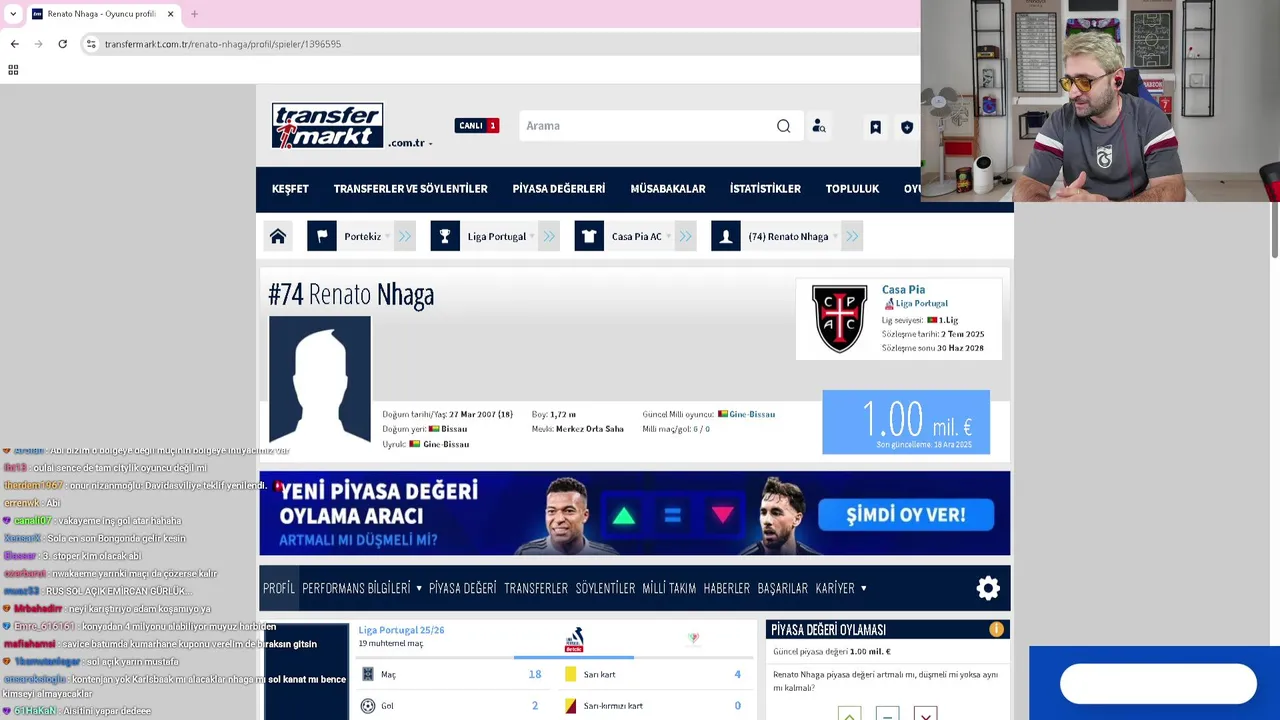Open the Liga Portugal breadcrumb dropdown
Image resolution: width=1280 pixels, height=720 pixels.
501,237
